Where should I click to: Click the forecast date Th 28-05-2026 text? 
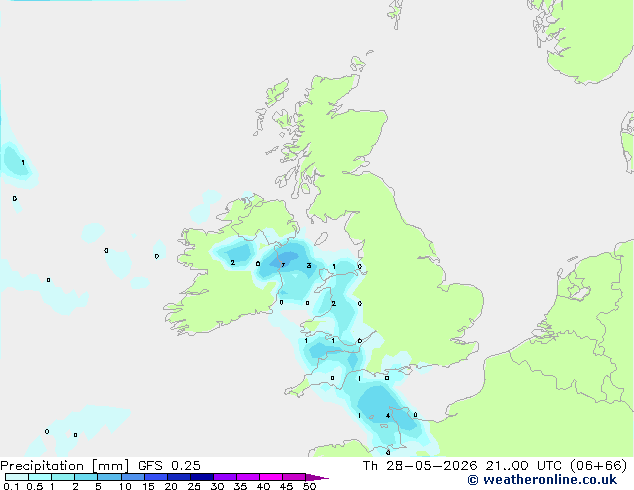tap(420, 465)
